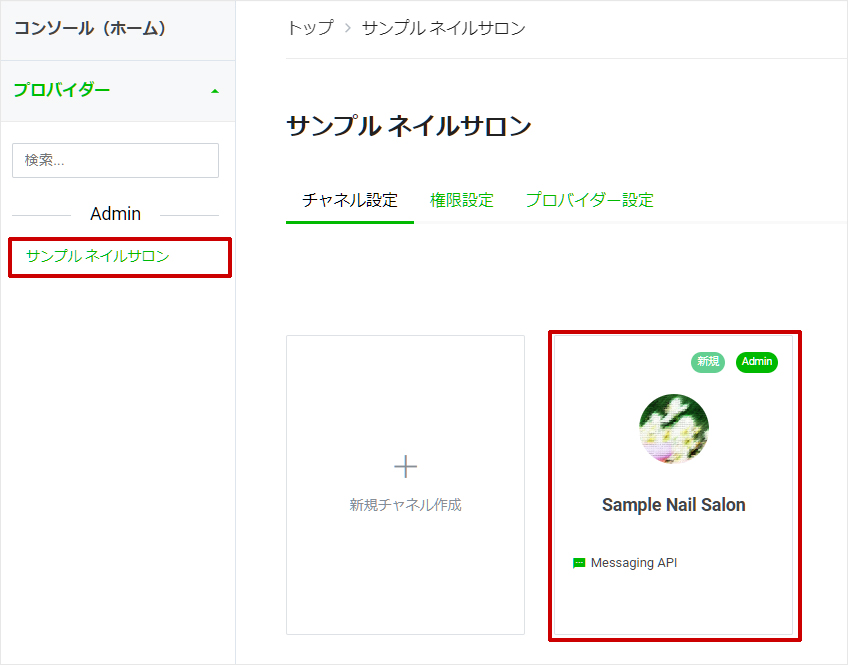Image resolution: width=848 pixels, height=665 pixels.
Task: Switch to 権限設定 tab
Action: coord(461,200)
